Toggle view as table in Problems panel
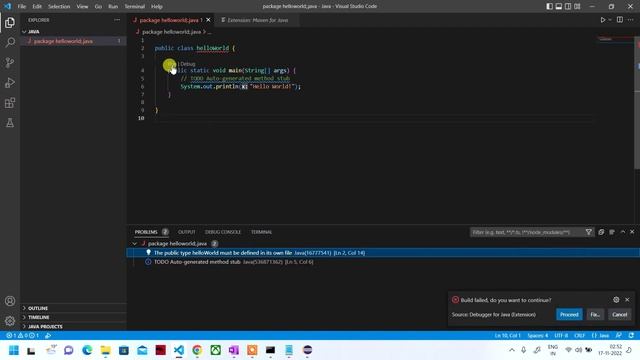This screenshot has height=360, width=640. [x=612, y=232]
